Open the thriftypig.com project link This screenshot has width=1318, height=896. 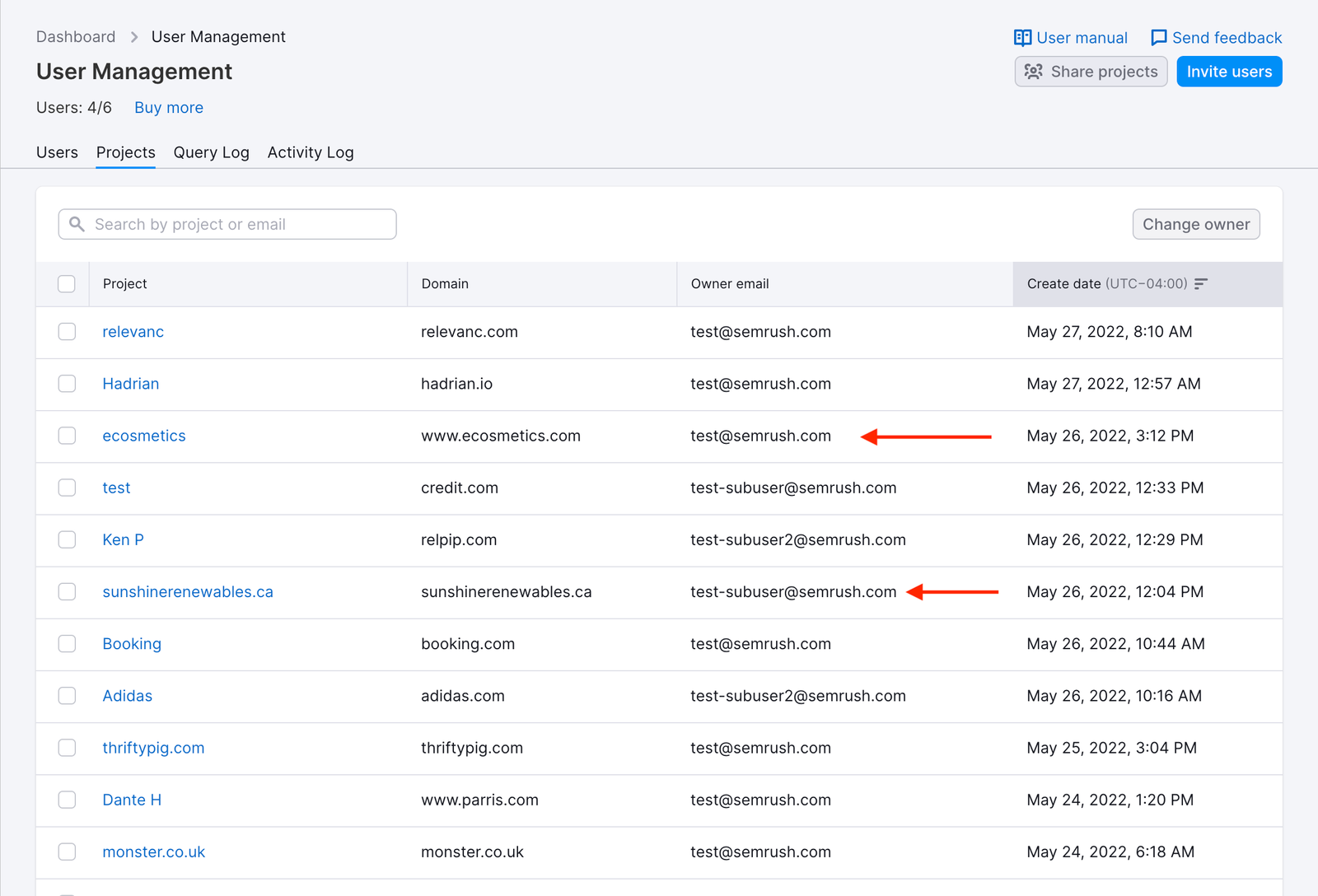(153, 748)
